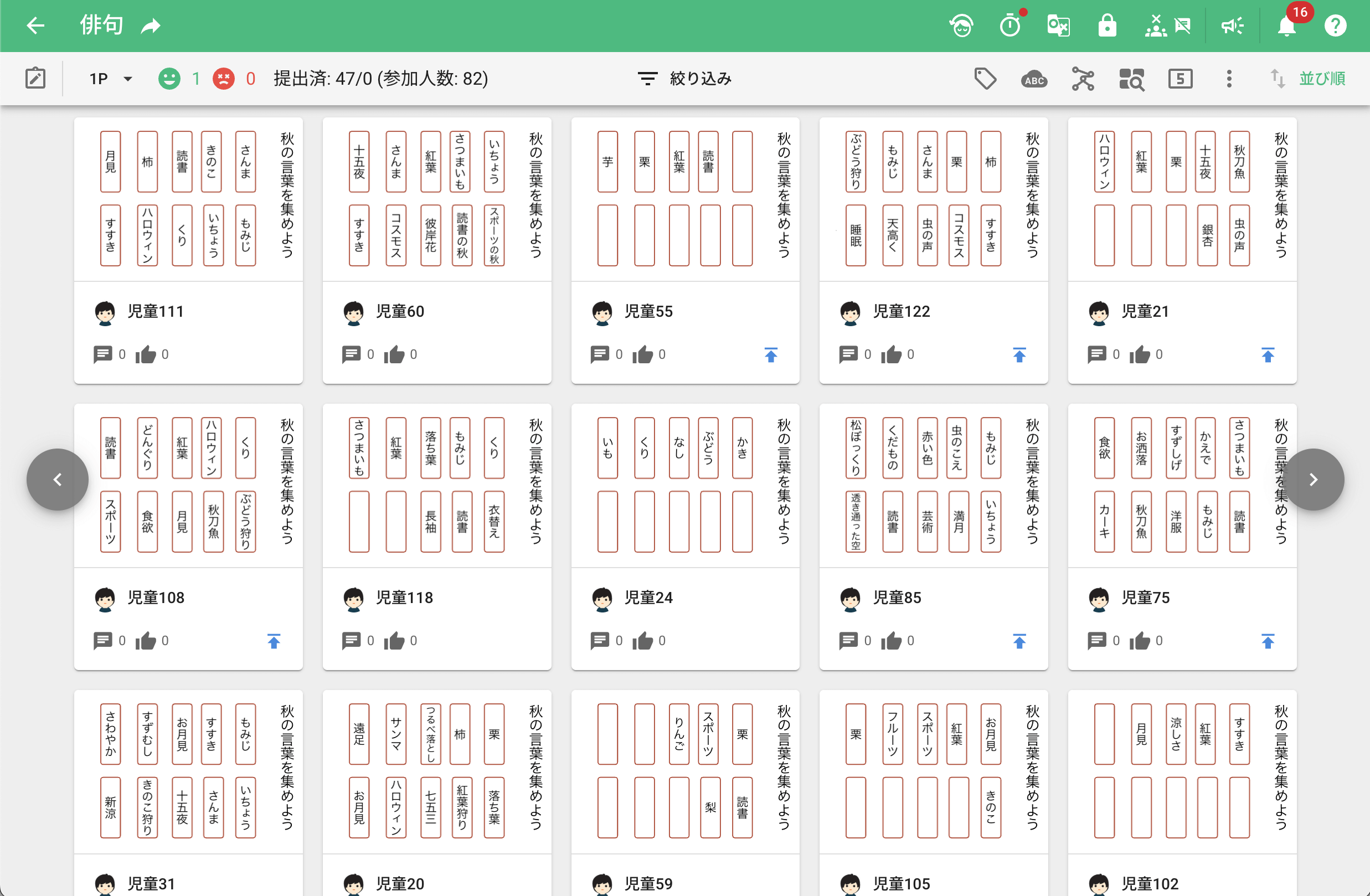
Task: Click the back arrow to leave 俳句
Action: [35, 25]
